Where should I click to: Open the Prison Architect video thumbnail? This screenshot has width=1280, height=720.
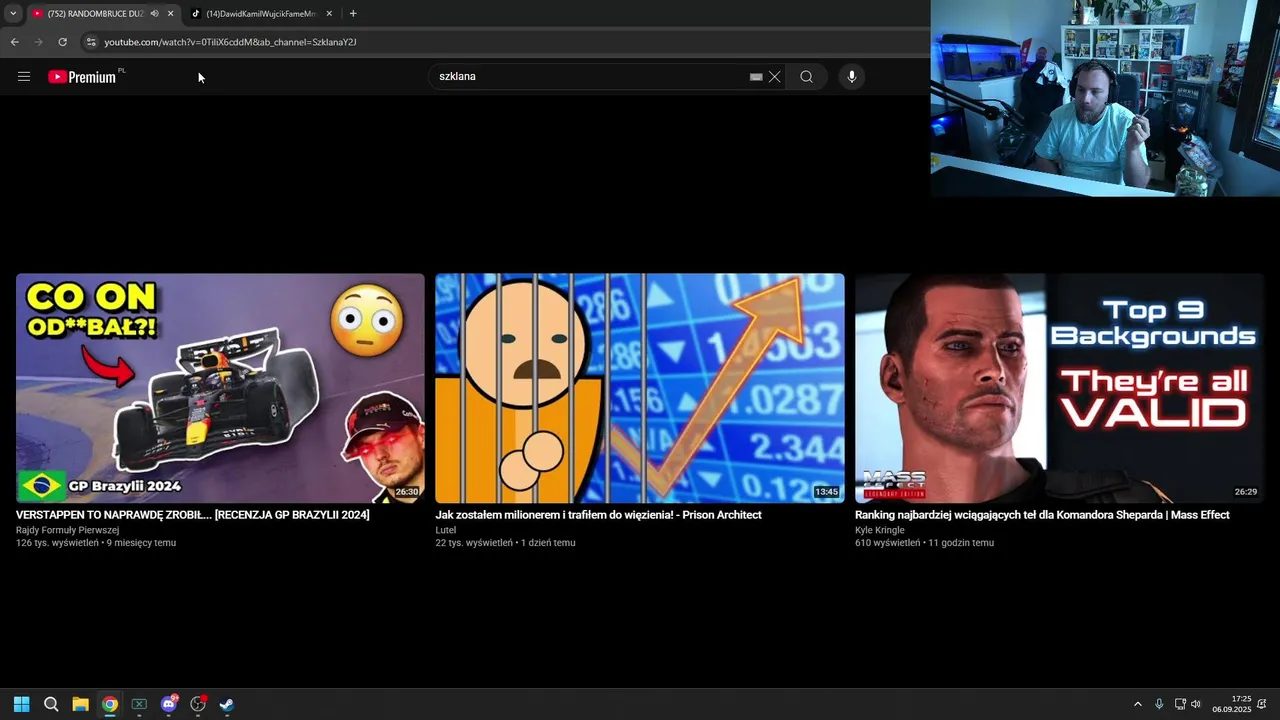[640, 388]
